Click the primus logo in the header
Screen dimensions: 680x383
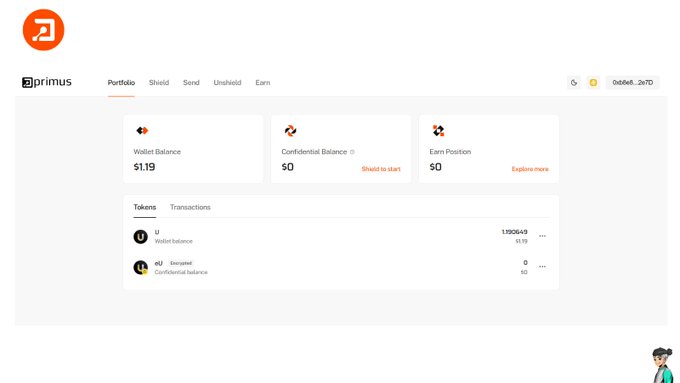[47, 82]
